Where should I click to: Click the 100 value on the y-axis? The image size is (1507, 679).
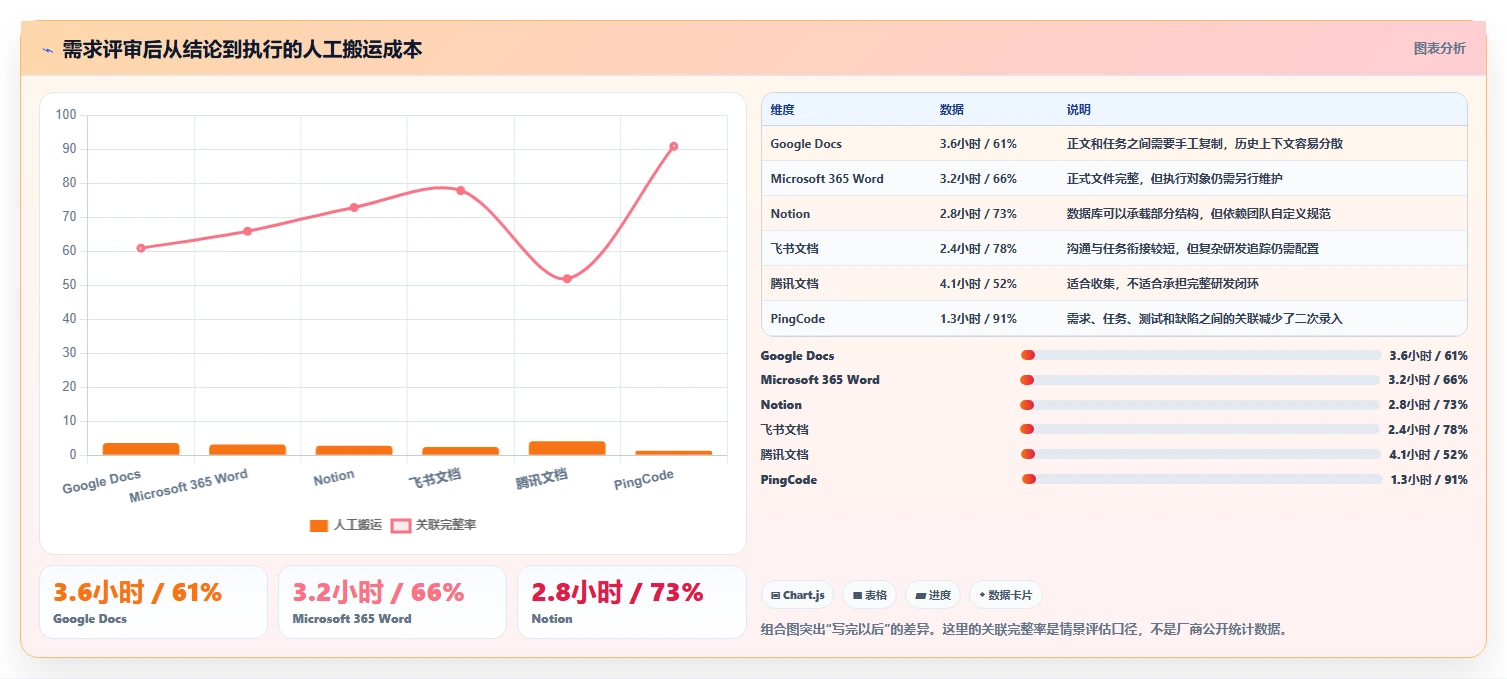tap(66, 115)
